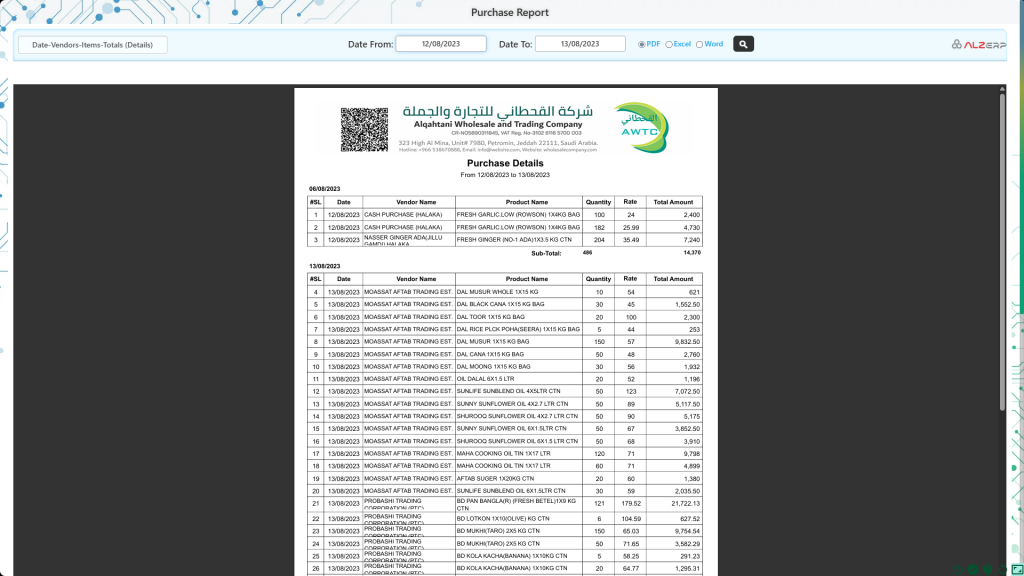Click product 'OIL DALAL 6X1.5 LTR'
The image size is (1024, 576).
[x=485, y=379]
